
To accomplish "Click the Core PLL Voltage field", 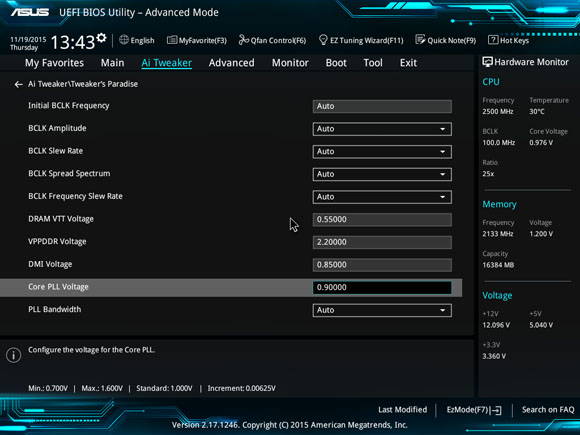I will [382, 287].
